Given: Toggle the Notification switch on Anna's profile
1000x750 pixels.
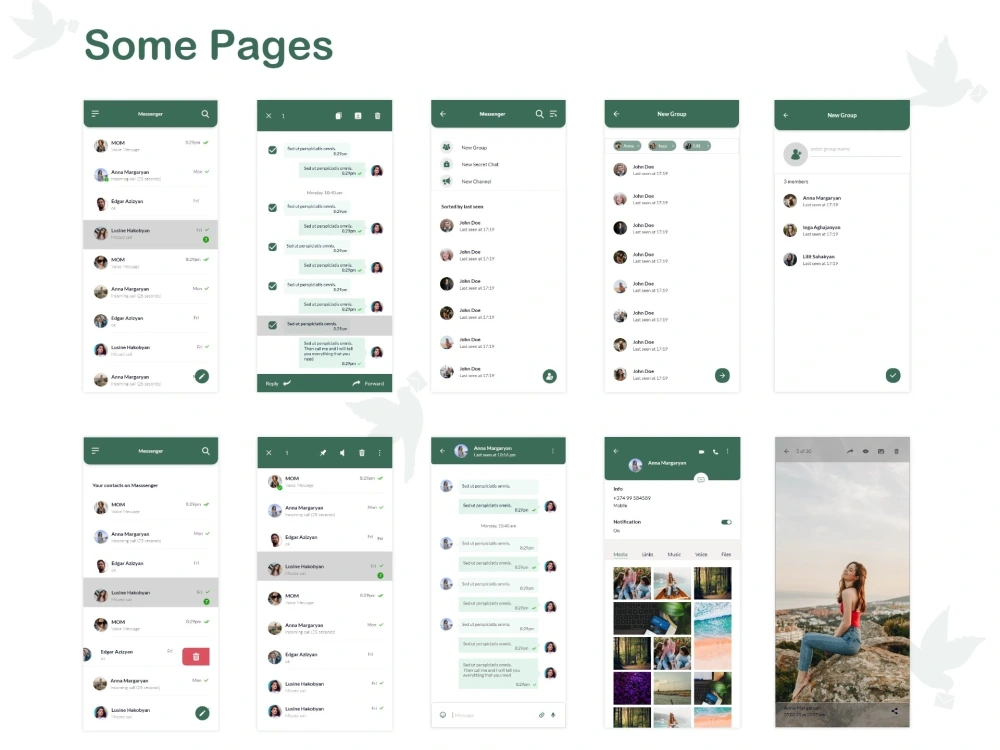Looking at the screenshot, I should (x=726, y=522).
